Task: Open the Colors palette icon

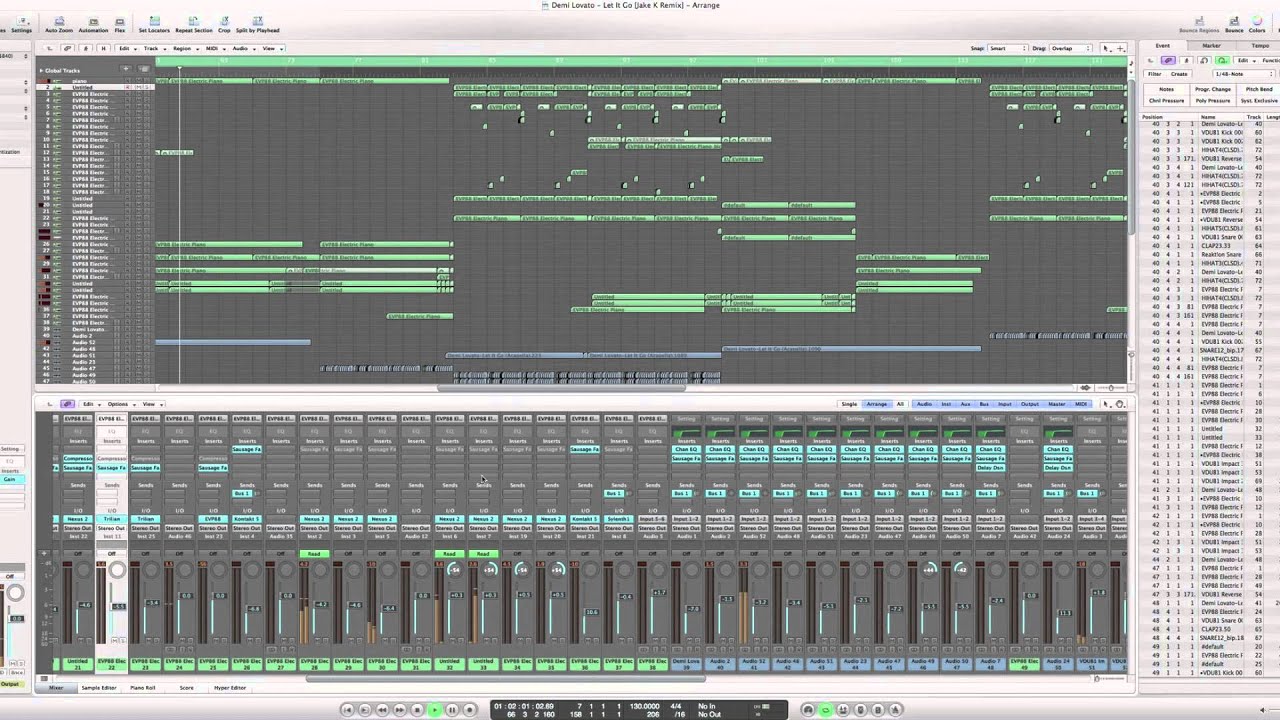Action: 1257,22
